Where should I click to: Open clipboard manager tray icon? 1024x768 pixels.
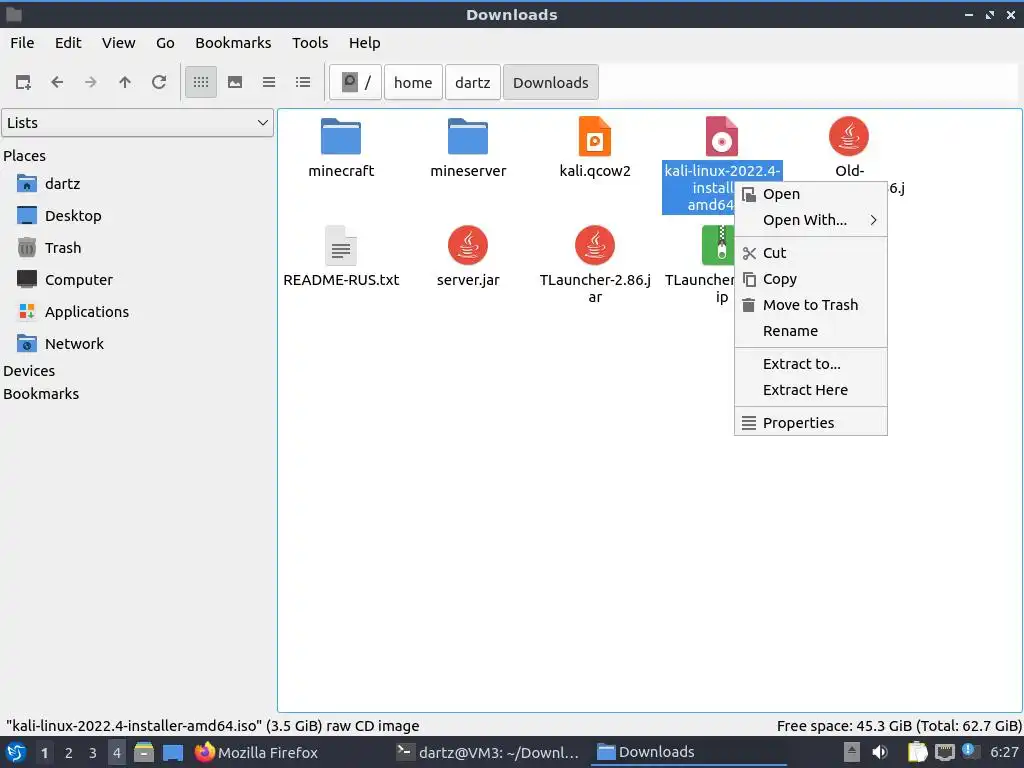coord(917,752)
